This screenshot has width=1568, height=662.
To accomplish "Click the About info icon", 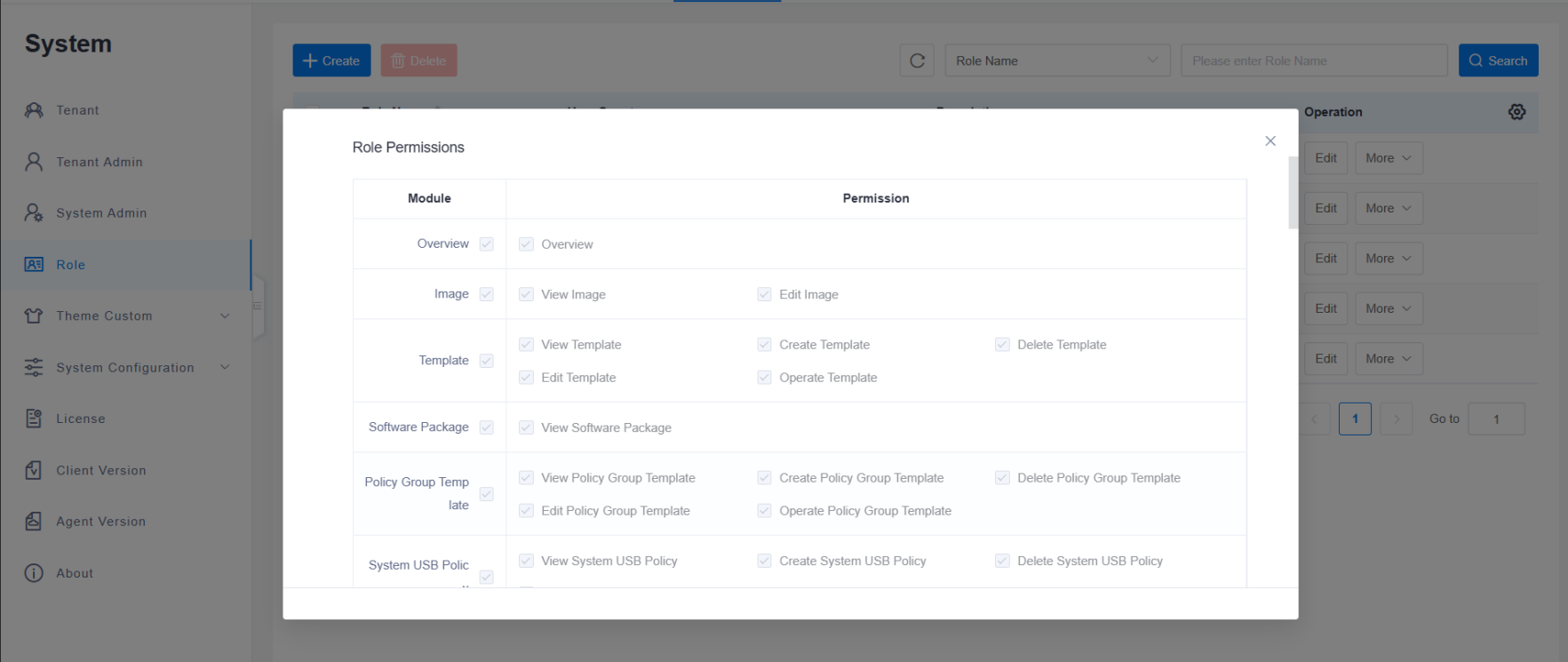I will [x=34, y=573].
